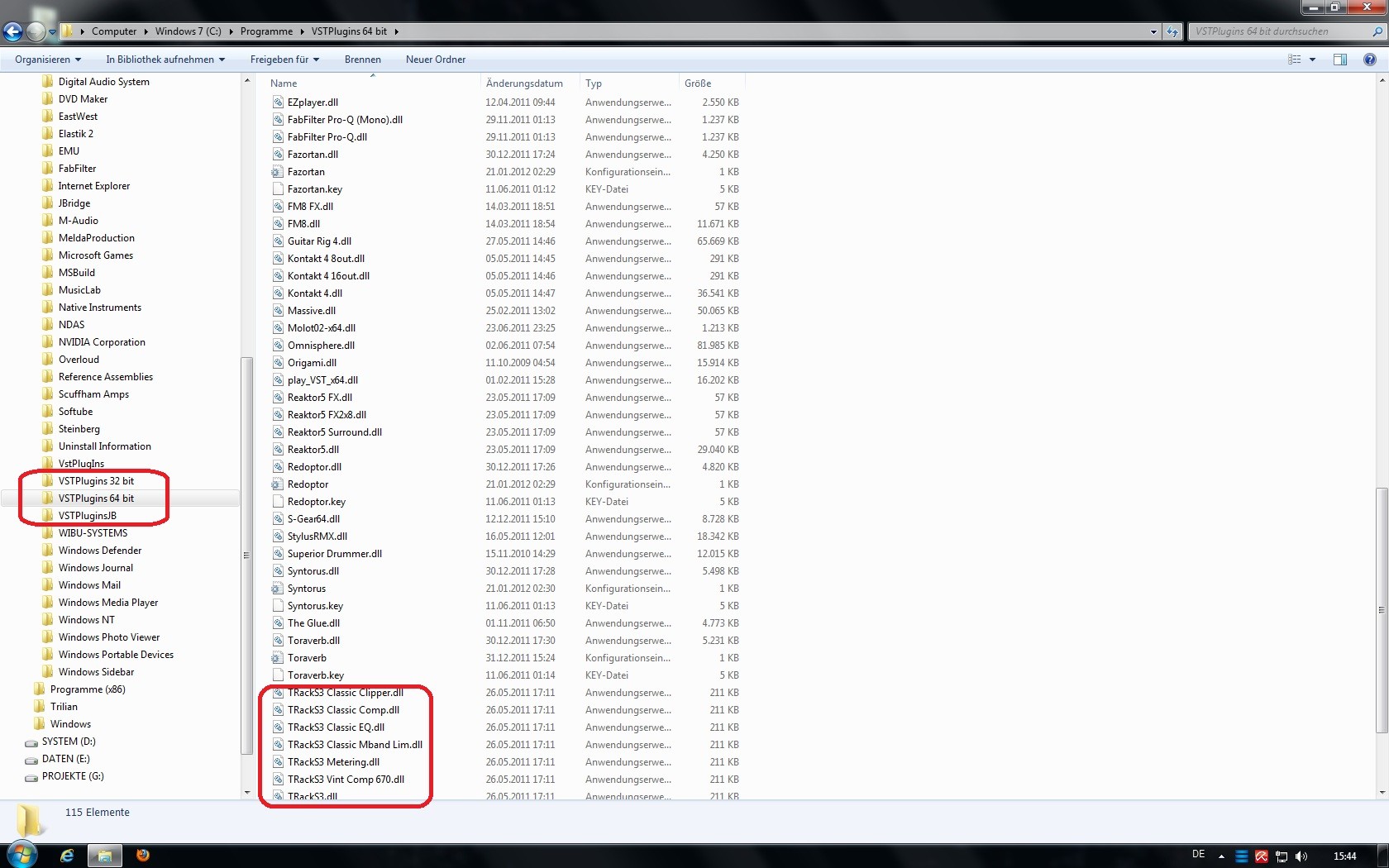Viewport: 1389px width, 868px height.
Task: Go to the Computer breadcrumb
Action: click(114, 31)
